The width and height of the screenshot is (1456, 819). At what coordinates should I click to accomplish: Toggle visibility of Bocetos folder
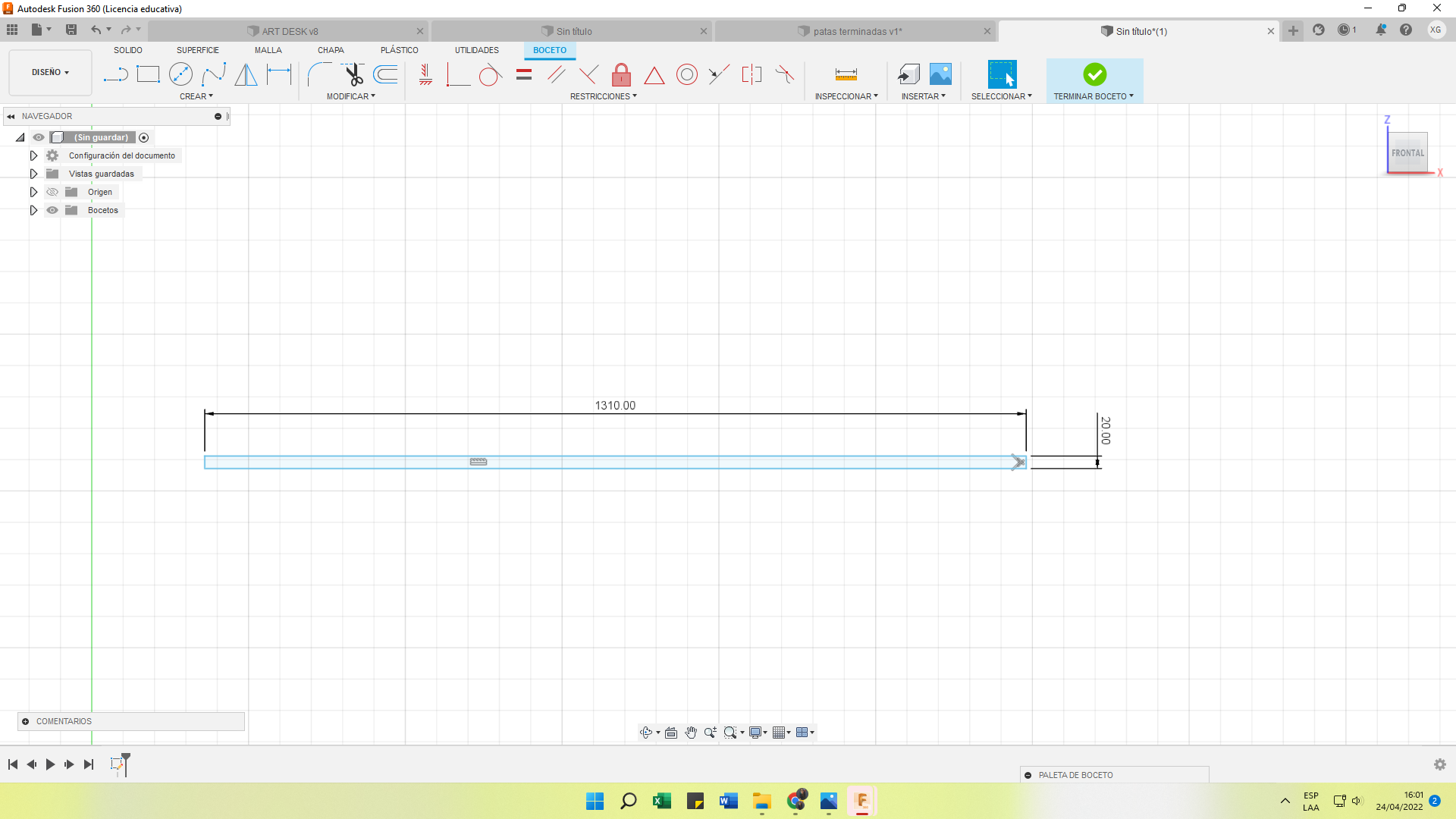(52, 210)
